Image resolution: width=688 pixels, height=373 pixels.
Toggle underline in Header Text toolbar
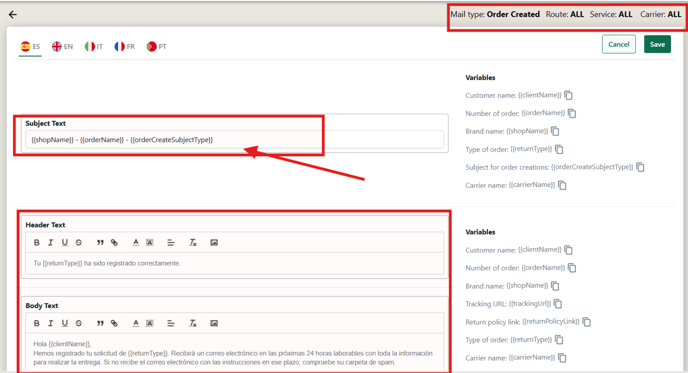pos(64,242)
